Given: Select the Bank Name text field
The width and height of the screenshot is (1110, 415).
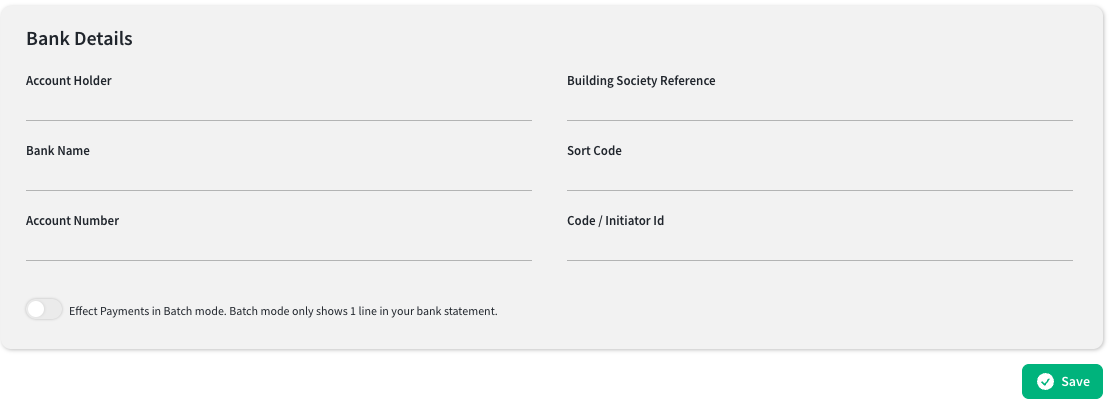Looking at the screenshot, I should click(279, 177).
